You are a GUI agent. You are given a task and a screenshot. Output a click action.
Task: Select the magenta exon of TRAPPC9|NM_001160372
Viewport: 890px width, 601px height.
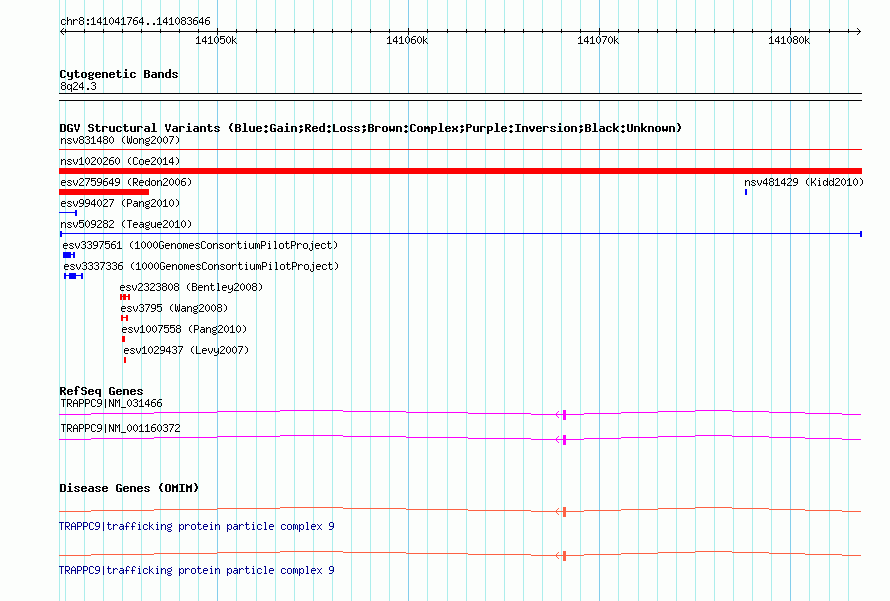coord(564,440)
